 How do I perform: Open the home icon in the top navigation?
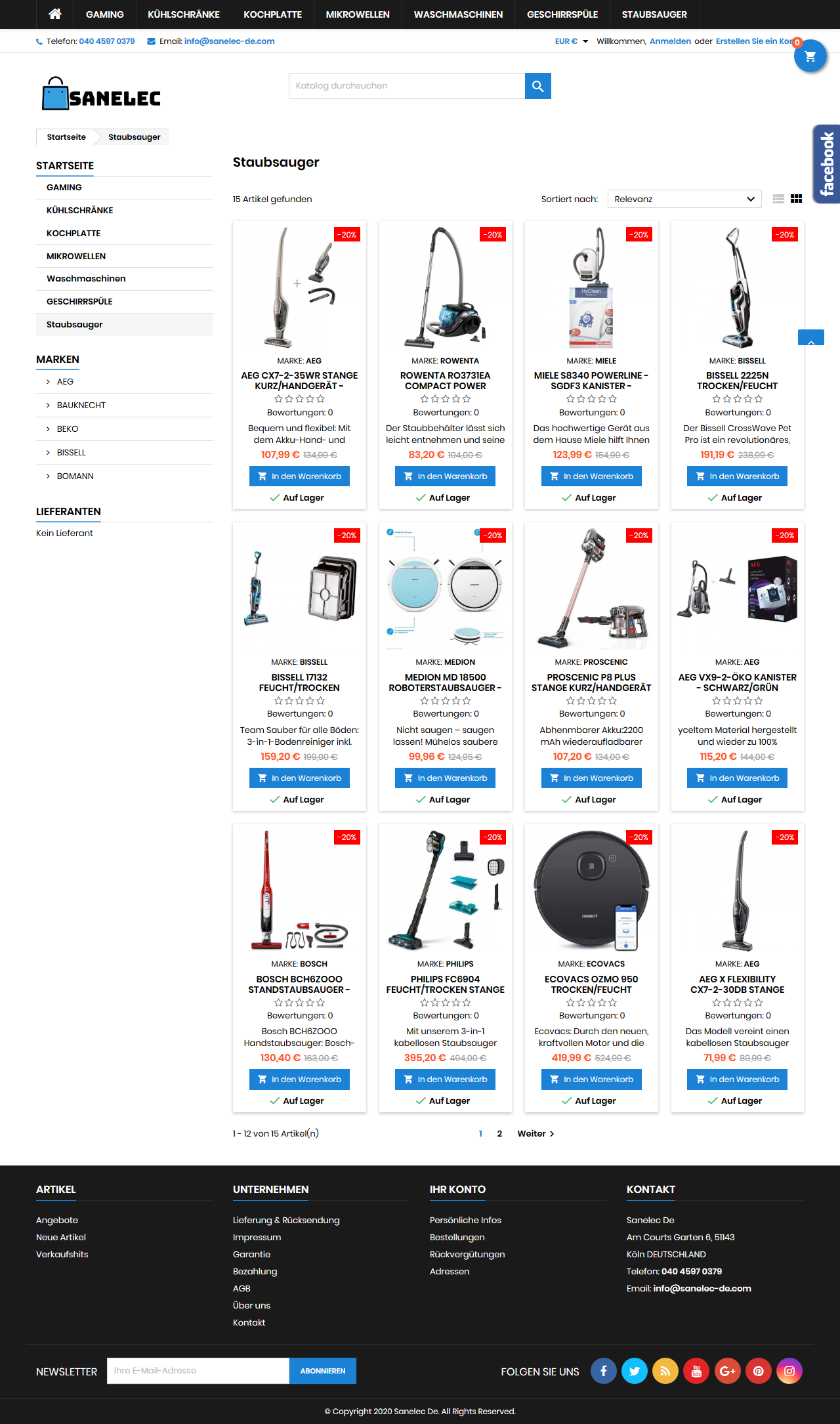pos(55,14)
